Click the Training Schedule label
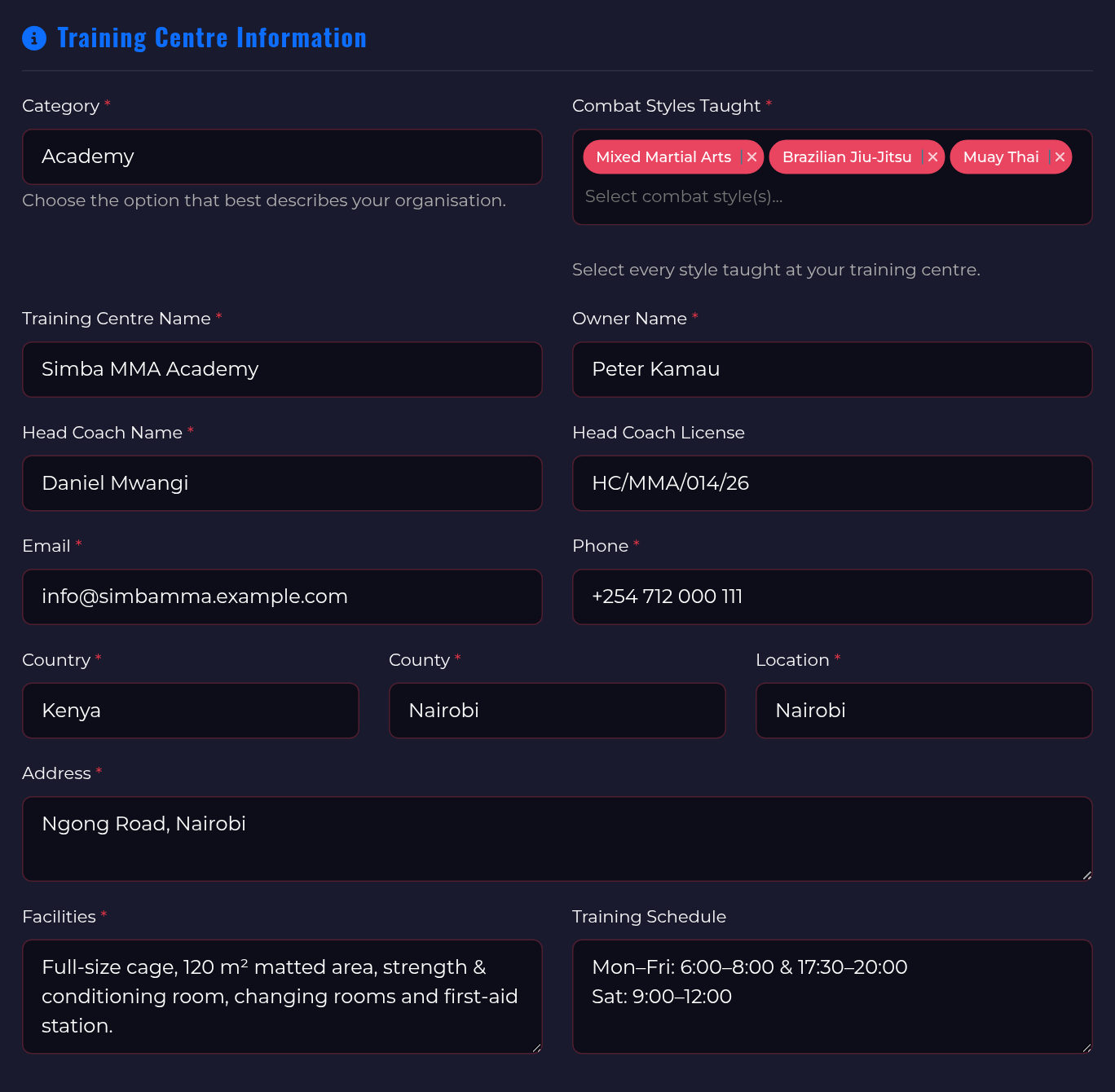 pyautogui.click(x=649, y=917)
